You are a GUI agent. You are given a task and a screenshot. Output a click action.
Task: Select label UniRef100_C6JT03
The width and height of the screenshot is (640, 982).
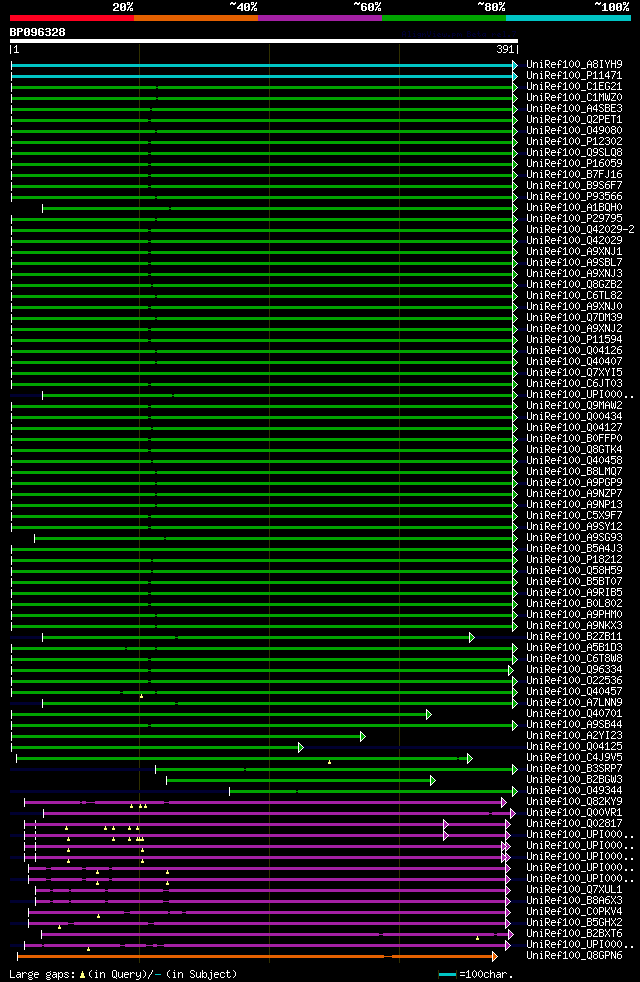pyautogui.click(x=574, y=383)
